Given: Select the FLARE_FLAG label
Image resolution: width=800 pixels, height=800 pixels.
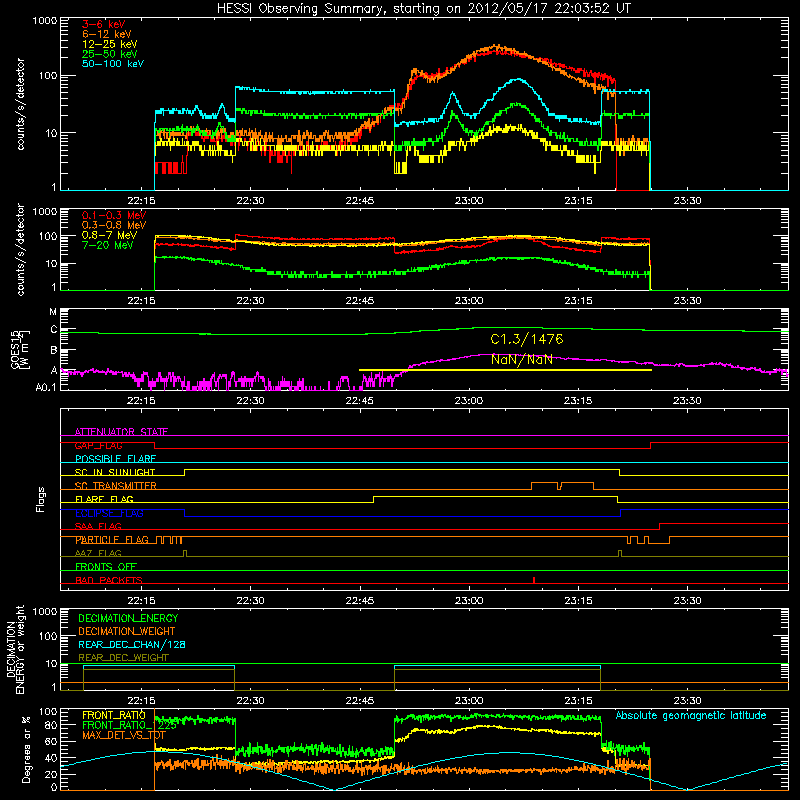Looking at the screenshot, I should pos(104,499).
